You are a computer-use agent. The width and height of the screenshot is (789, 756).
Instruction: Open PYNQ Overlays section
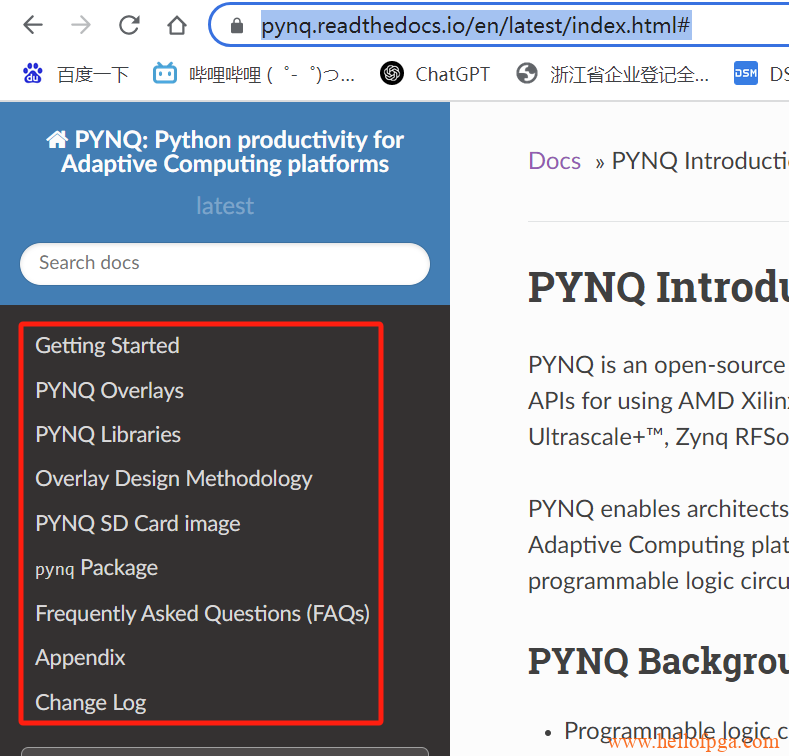(x=110, y=391)
